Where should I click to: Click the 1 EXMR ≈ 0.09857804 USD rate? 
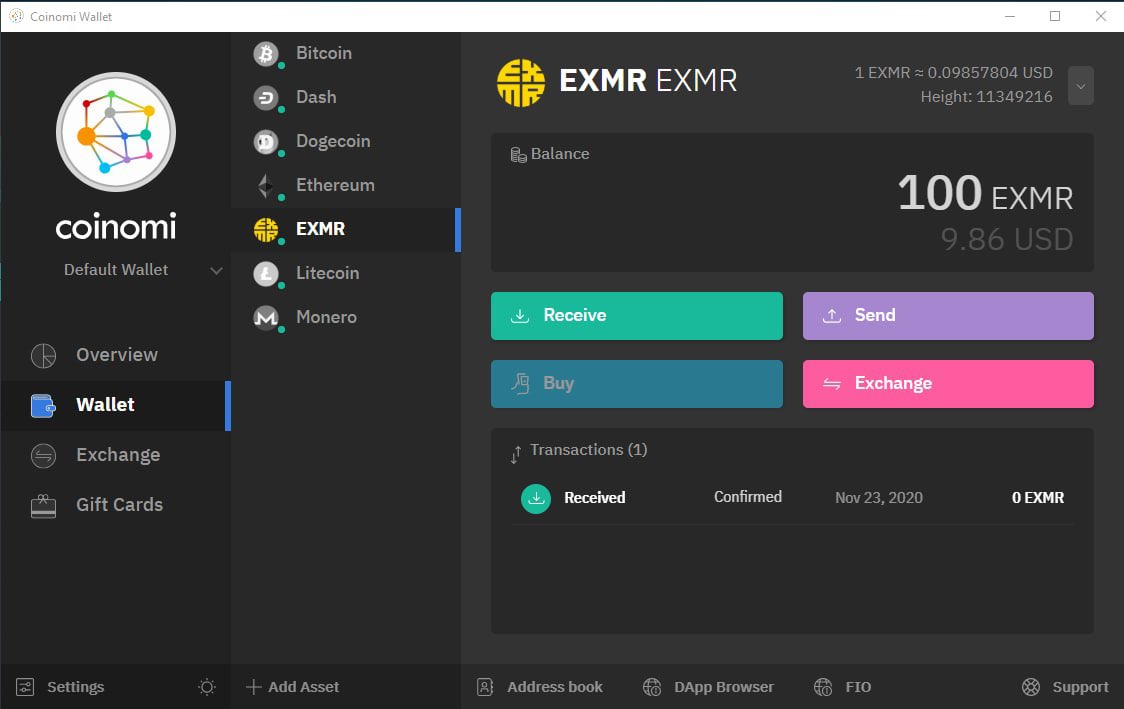[x=953, y=73]
